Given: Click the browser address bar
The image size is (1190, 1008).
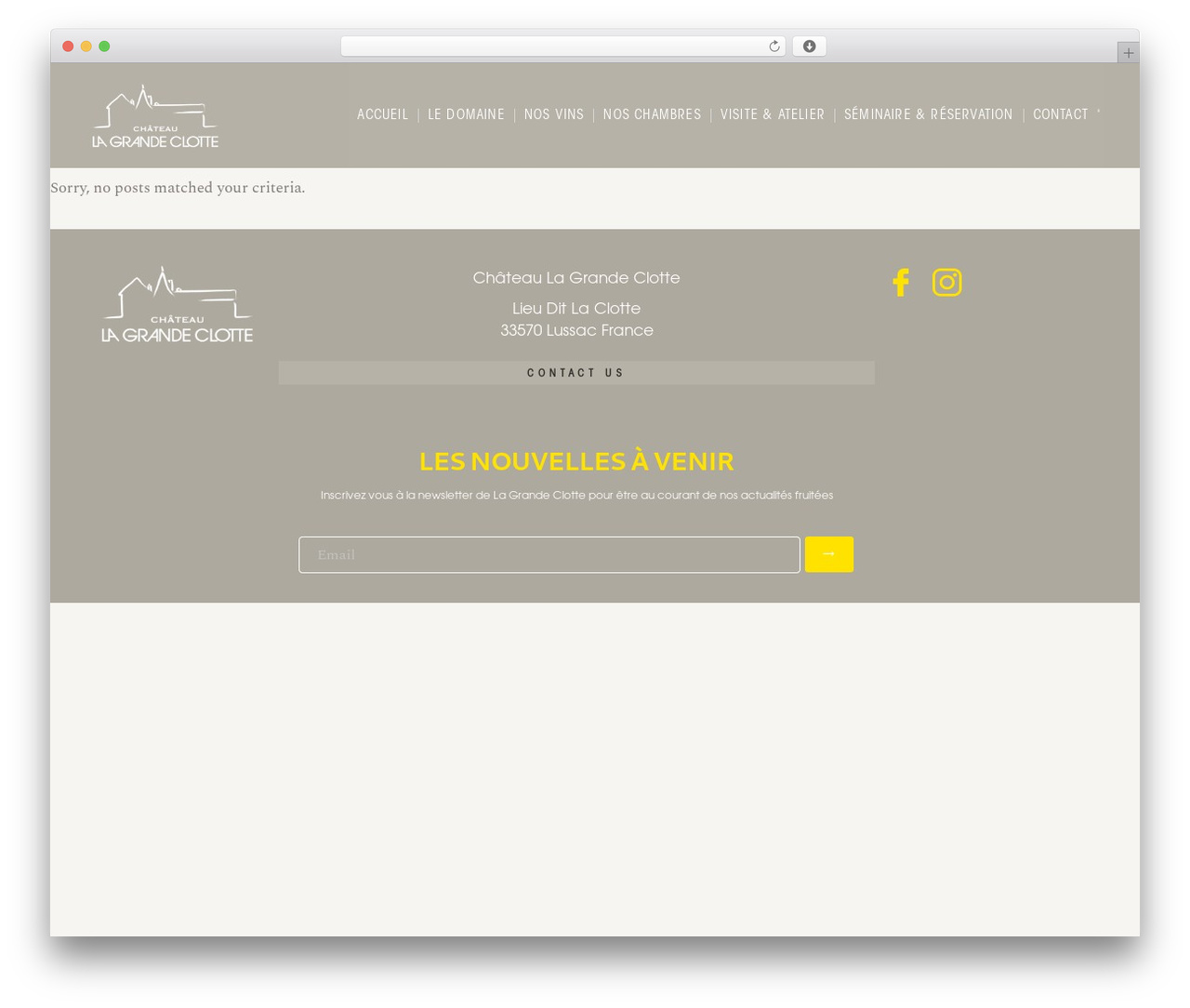Looking at the screenshot, I should pyautogui.click(x=562, y=46).
